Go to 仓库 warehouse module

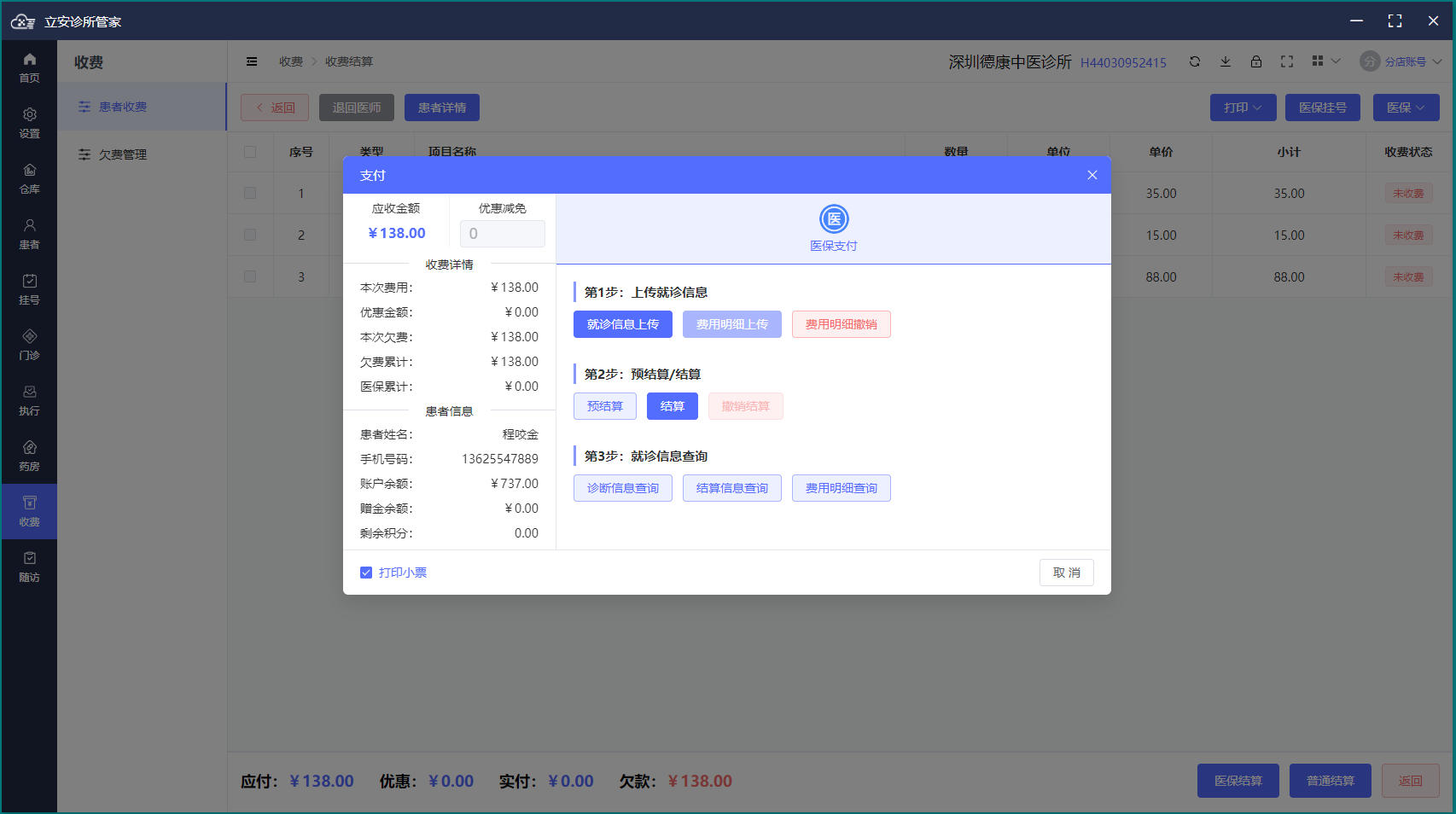point(29,178)
